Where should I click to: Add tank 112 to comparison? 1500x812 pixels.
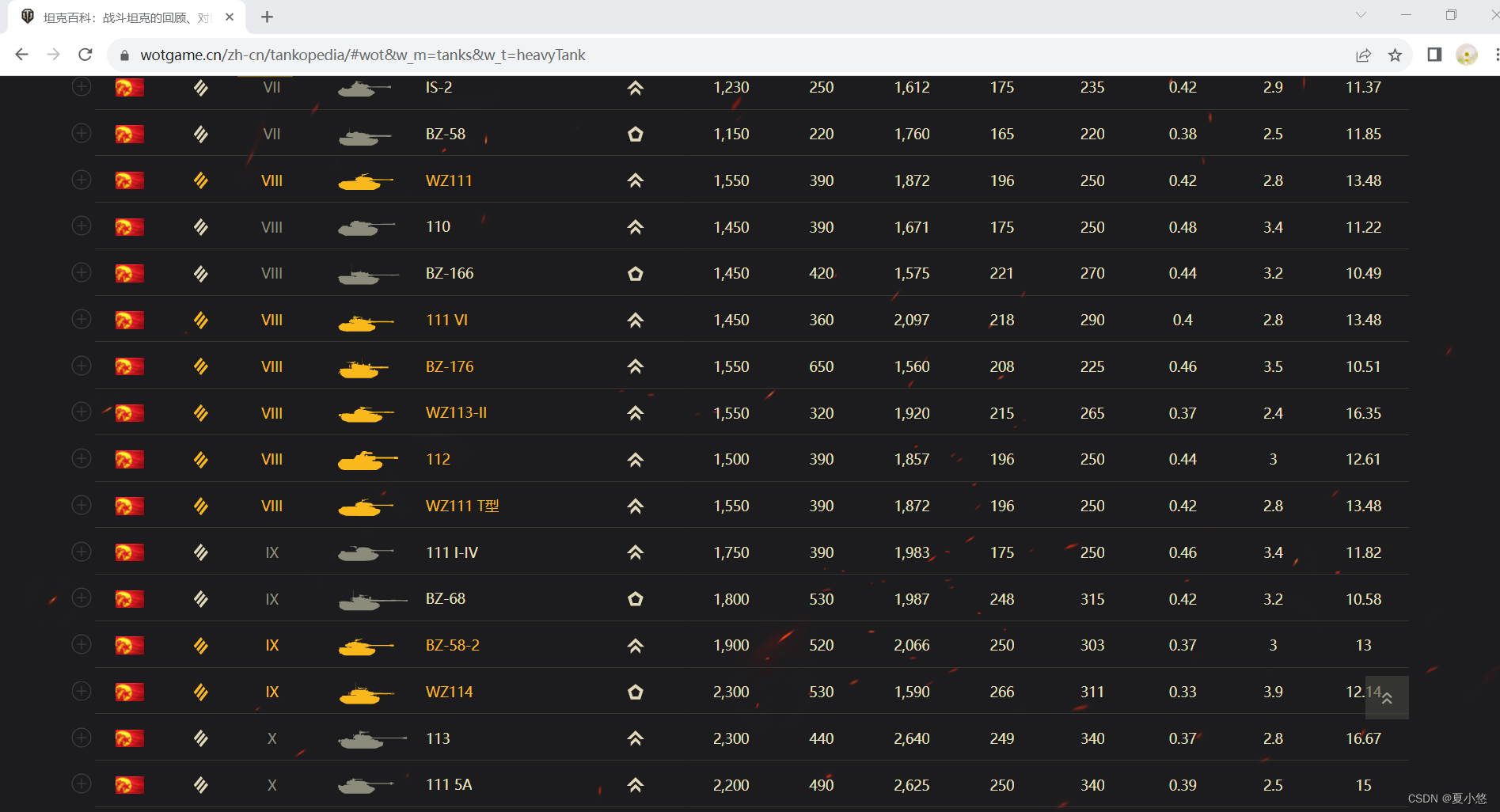click(x=82, y=459)
